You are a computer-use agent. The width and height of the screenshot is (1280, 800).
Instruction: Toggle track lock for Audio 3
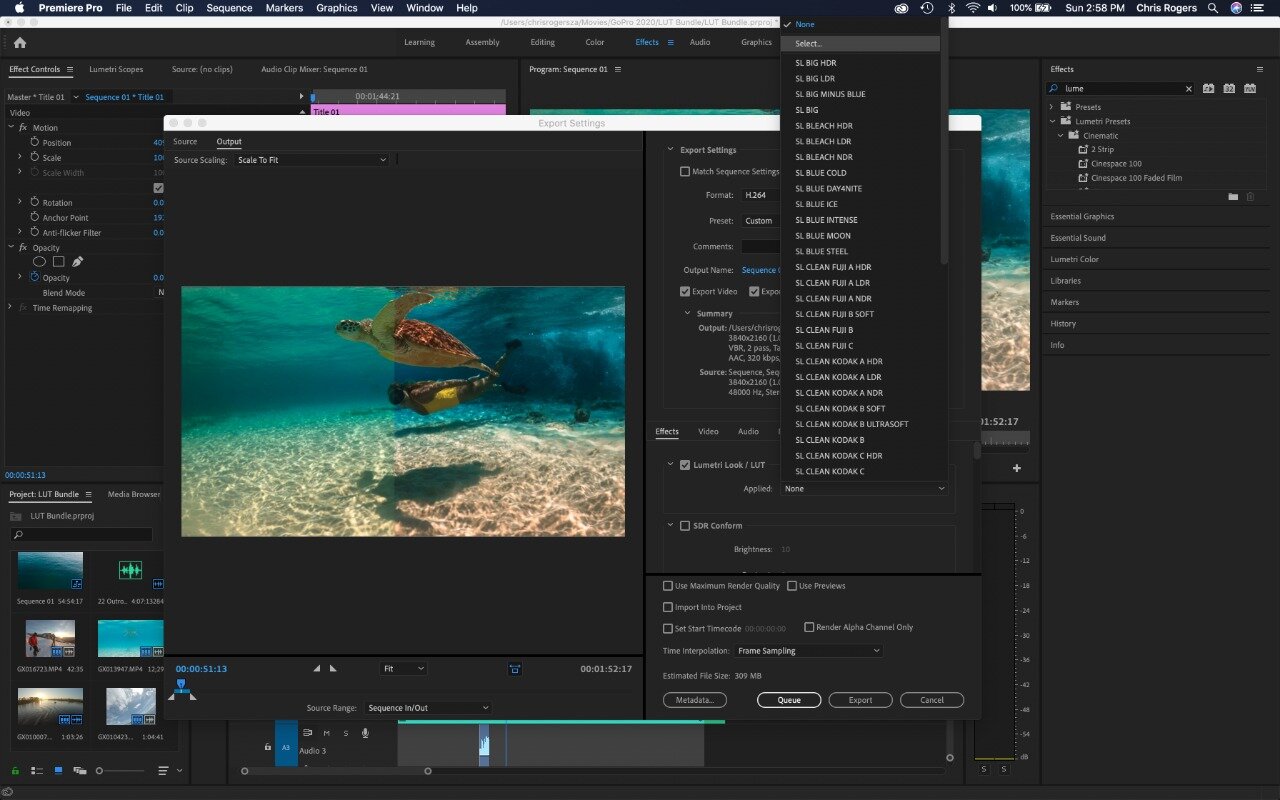(x=267, y=747)
